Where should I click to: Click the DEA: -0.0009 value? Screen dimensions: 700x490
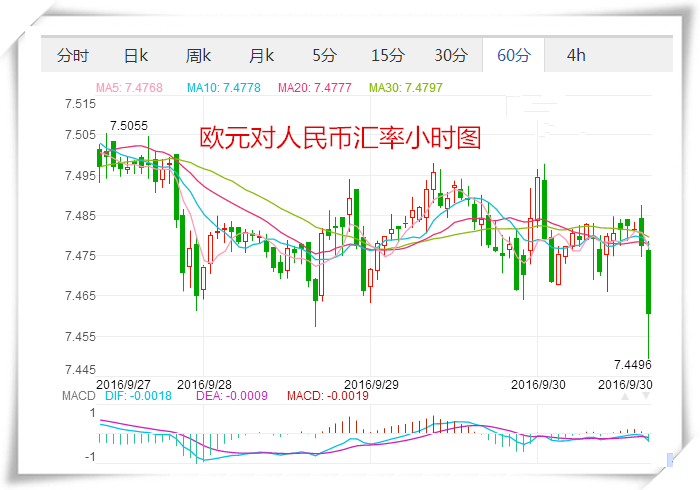(232, 396)
